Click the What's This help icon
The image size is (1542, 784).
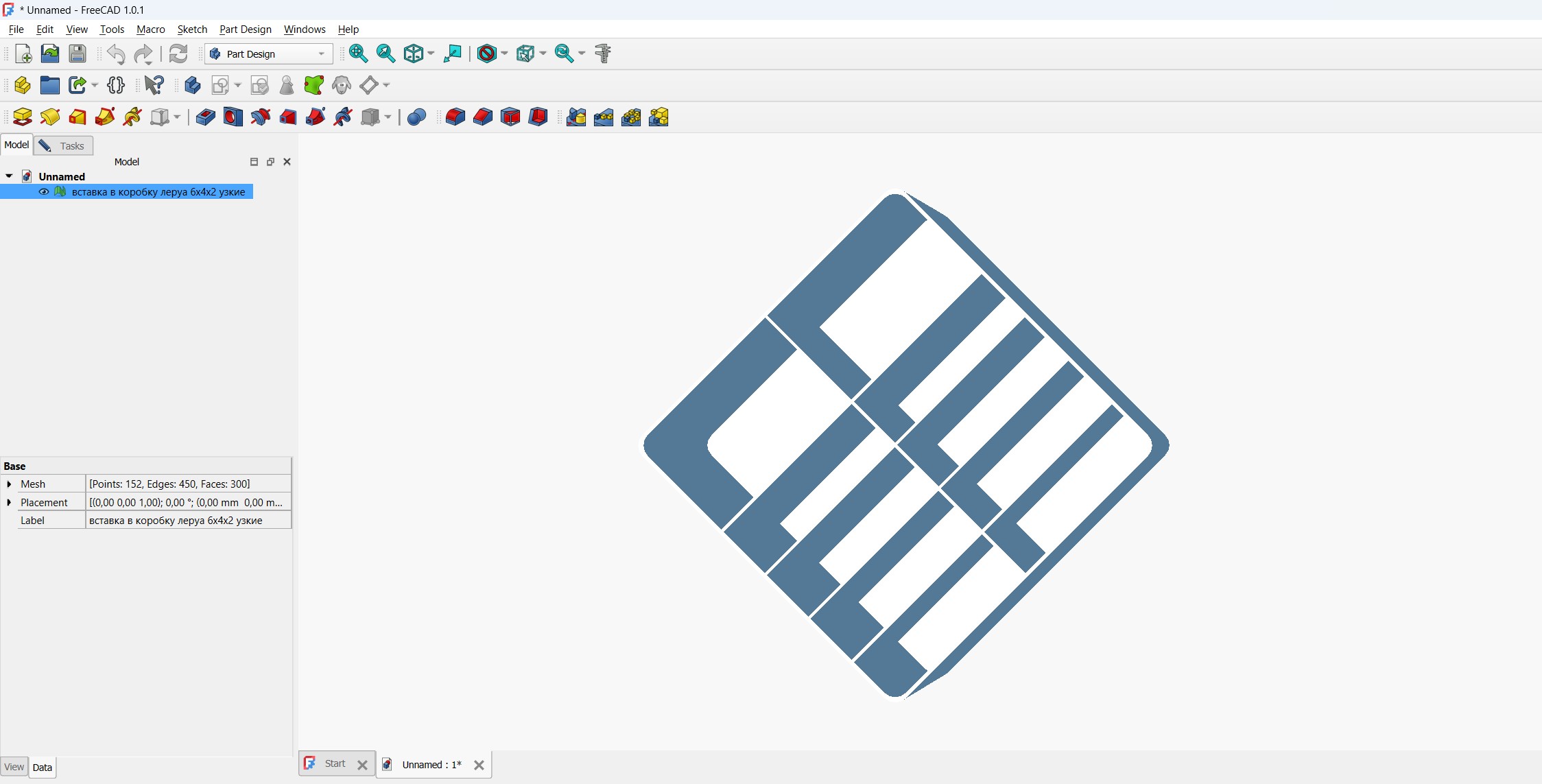[x=154, y=85]
